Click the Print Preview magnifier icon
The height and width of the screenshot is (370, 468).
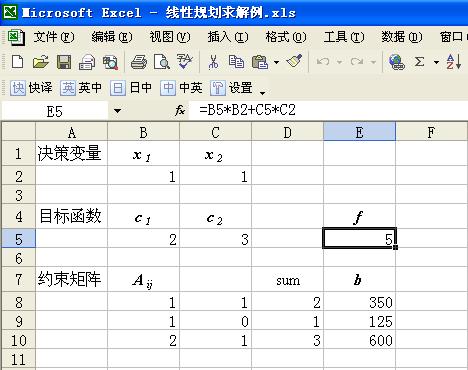pos(162,62)
